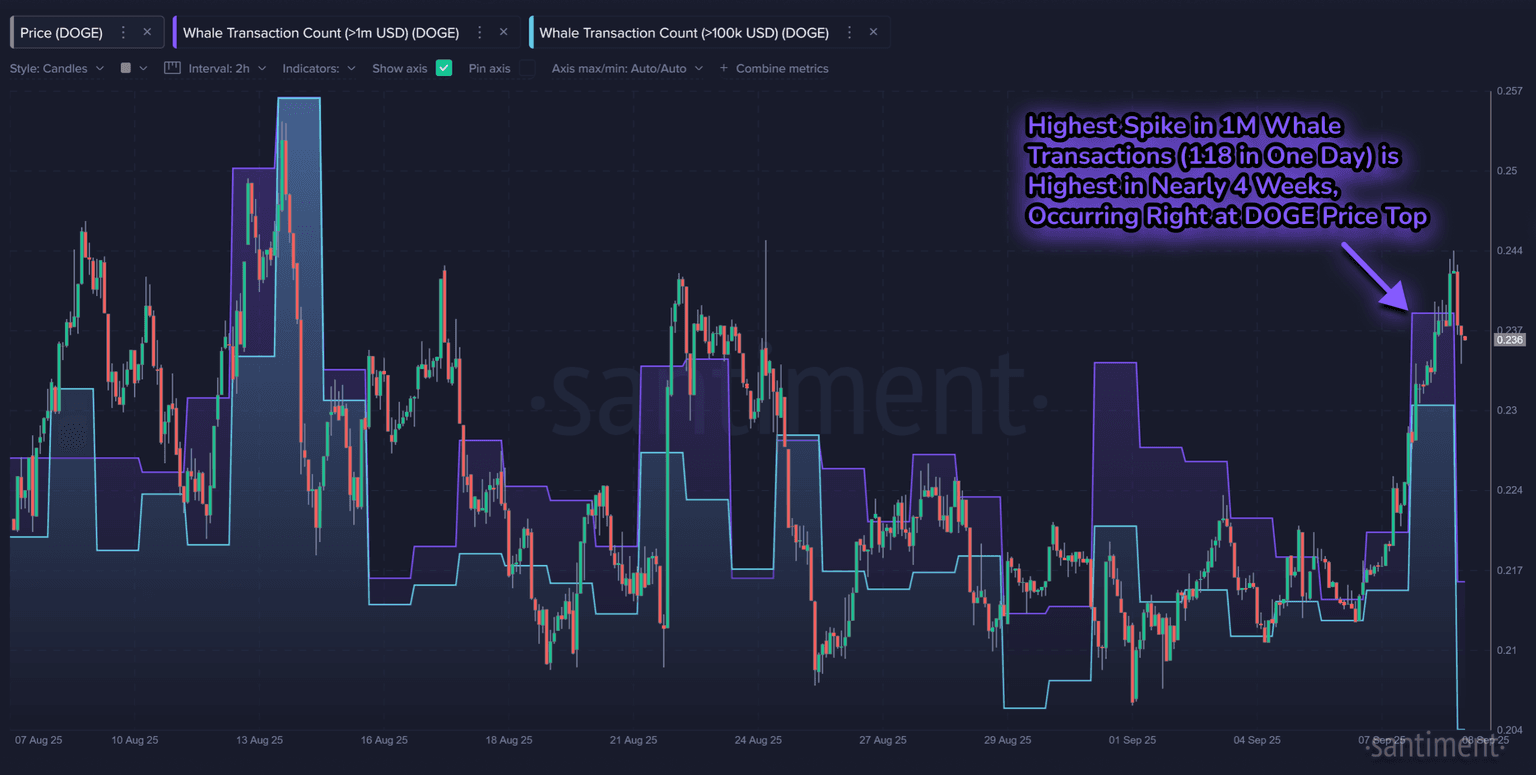This screenshot has width=1536, height=775.
Task: Click the 0.236 current price axis label
Action: 1509,340
